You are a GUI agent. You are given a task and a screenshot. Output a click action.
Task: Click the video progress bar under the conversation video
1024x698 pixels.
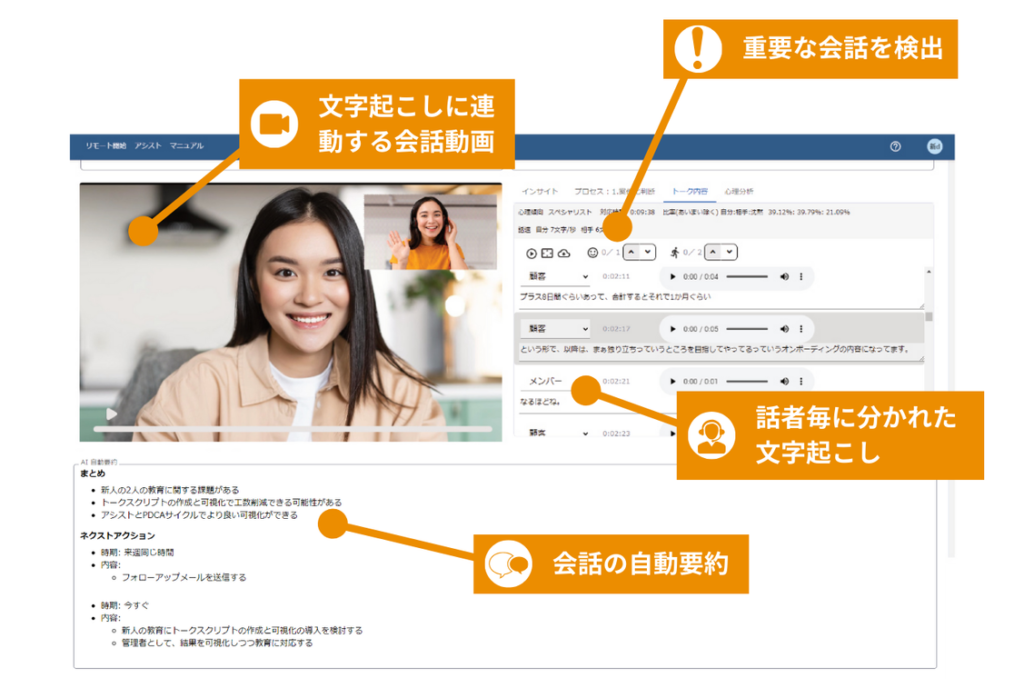click(292, 428)
